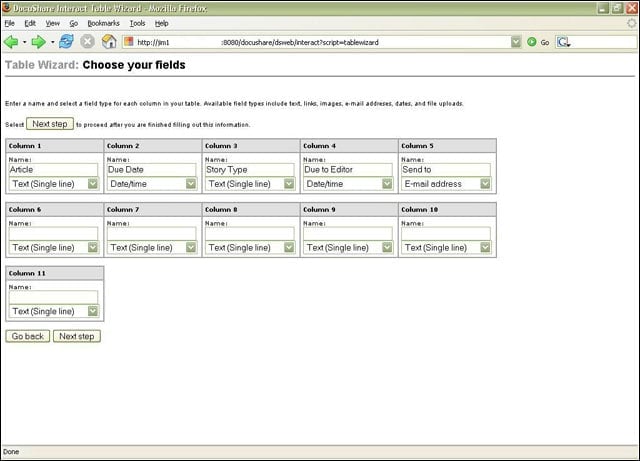Screen dimensions: 640x461
Task: Click the green Forward arrow icon
Action: [x=39, y=42]
